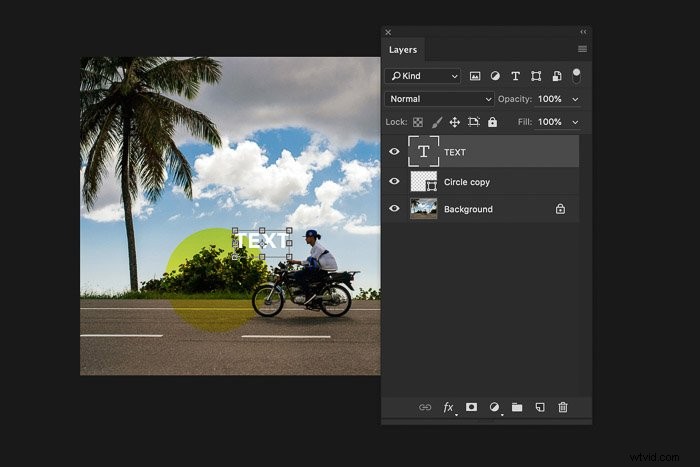
Task: Filter layers by pixel layer icon
Action: coord(475,76)
